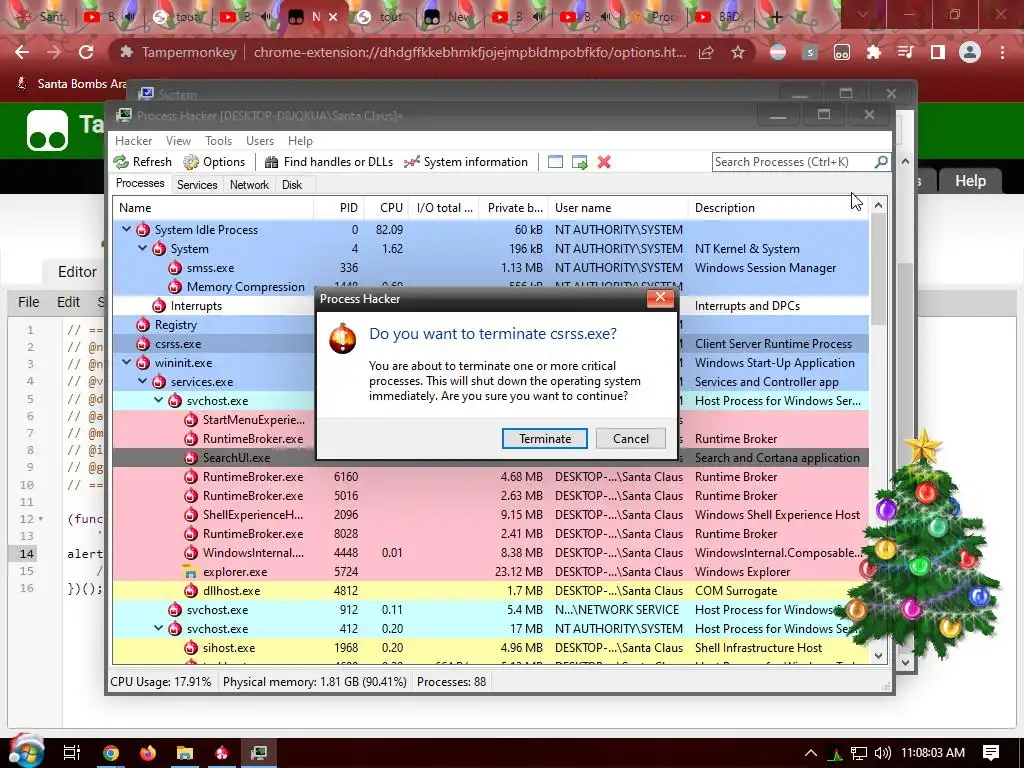Image resolution: width=1024 pixels, height=768 pixels.
Task: Click the find window and thread icon
Action: (x=579, y=162)
